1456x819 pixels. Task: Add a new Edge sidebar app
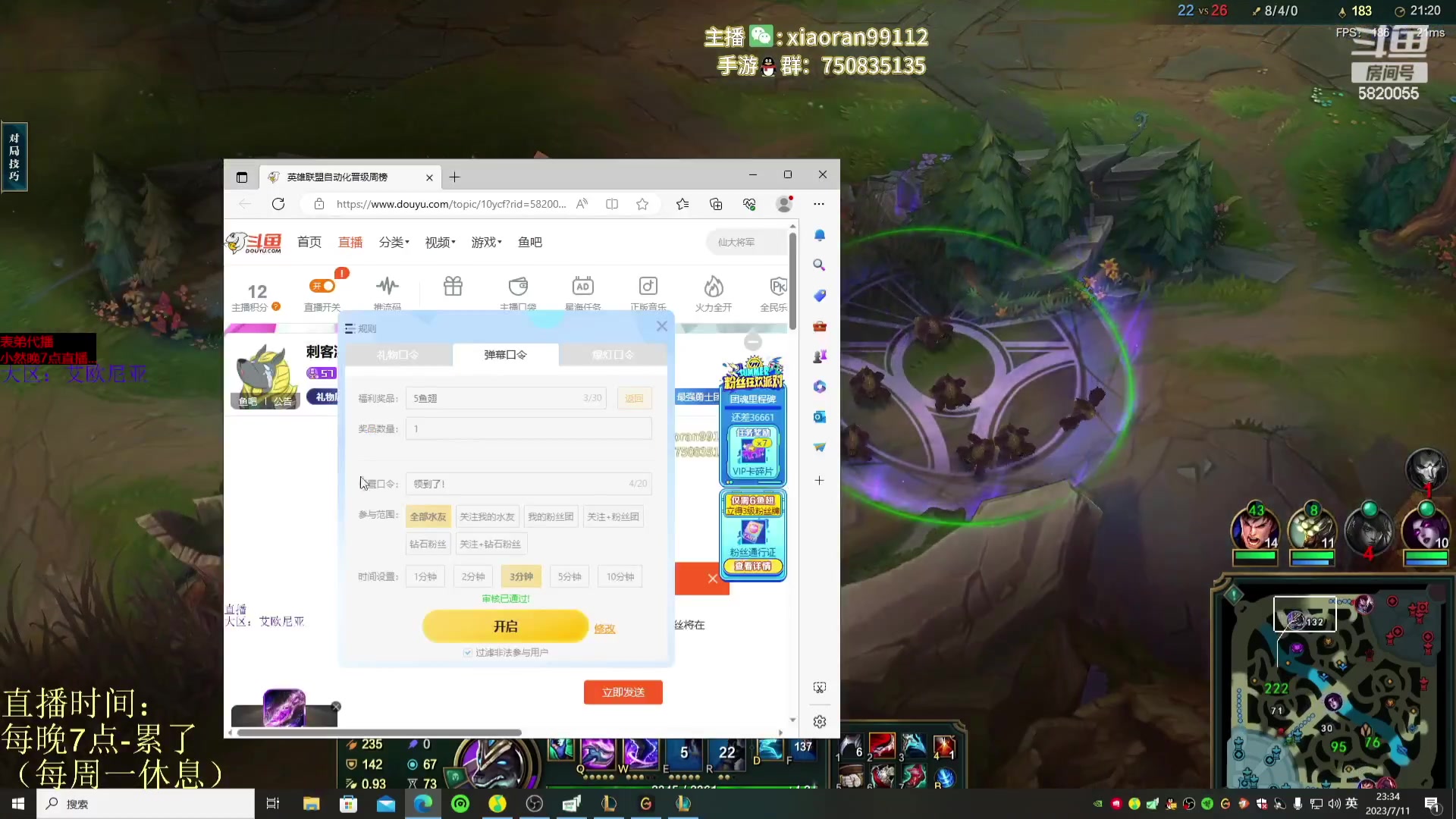pos(820,481)
